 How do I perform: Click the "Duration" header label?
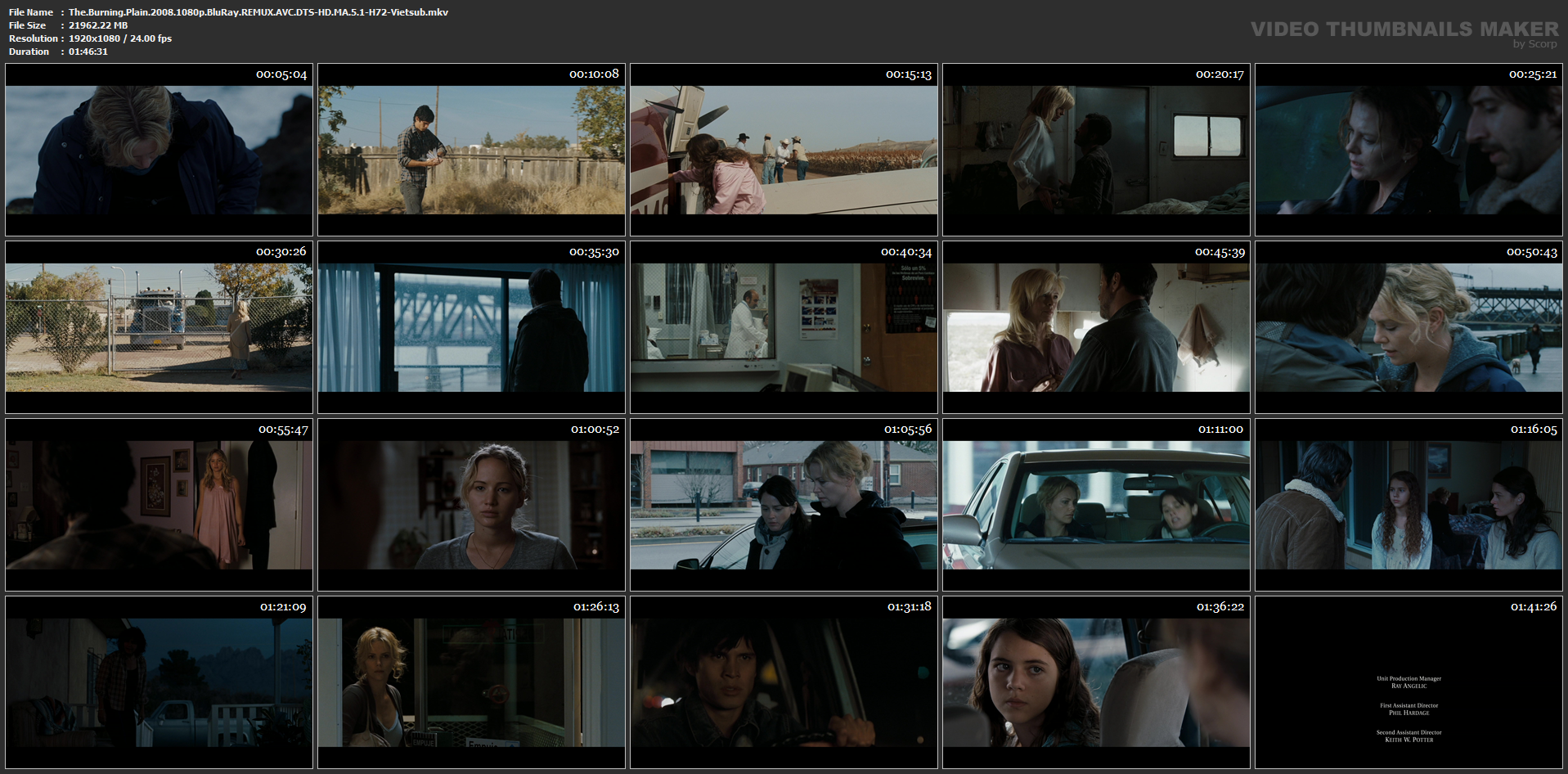click(x=29, y=52)
